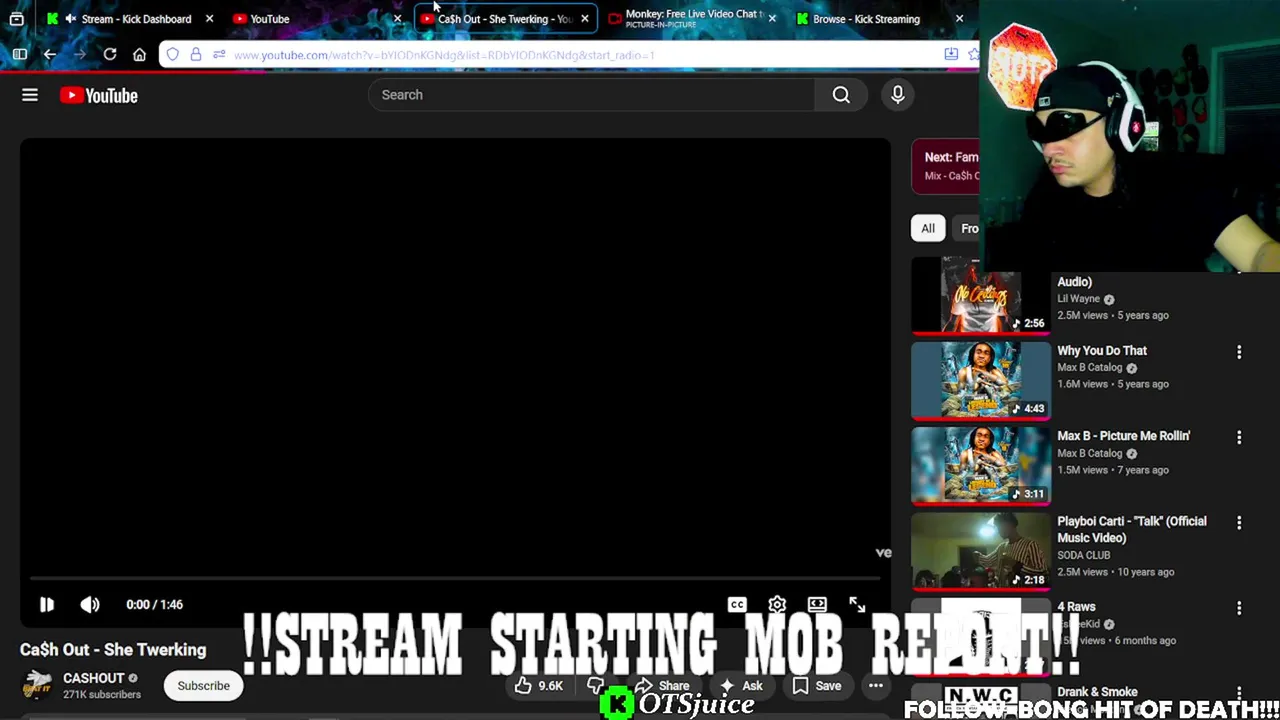Open CASHOUT channel name link
The height and width of the screenshot is (720, 1280).
pos(94,678)
